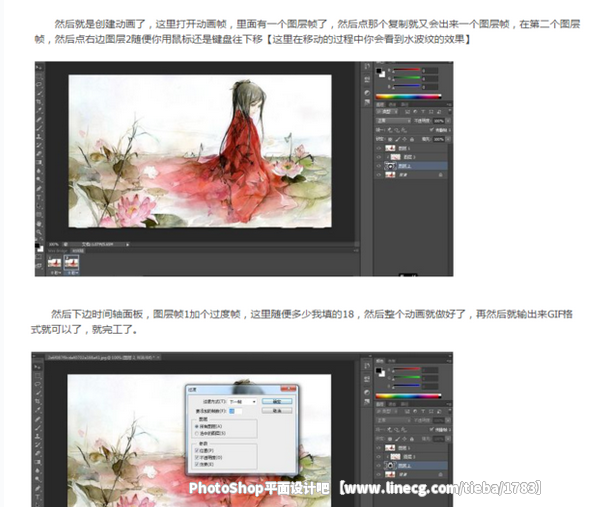
Task: Select Hand tool in upper Photoshop toolbox
Action: coord(39,223)
